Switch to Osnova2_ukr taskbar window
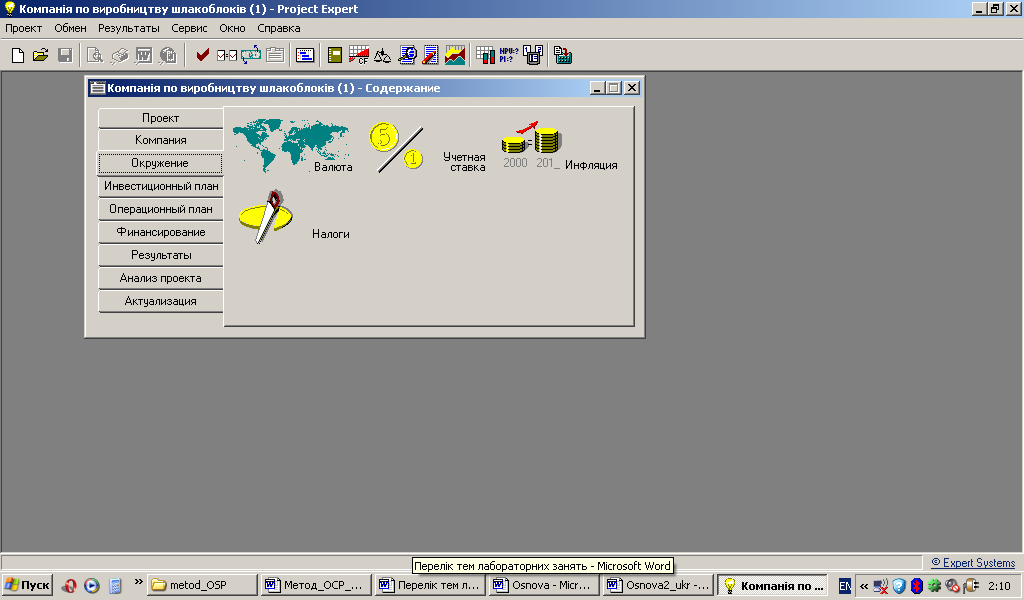 [658, 585]
